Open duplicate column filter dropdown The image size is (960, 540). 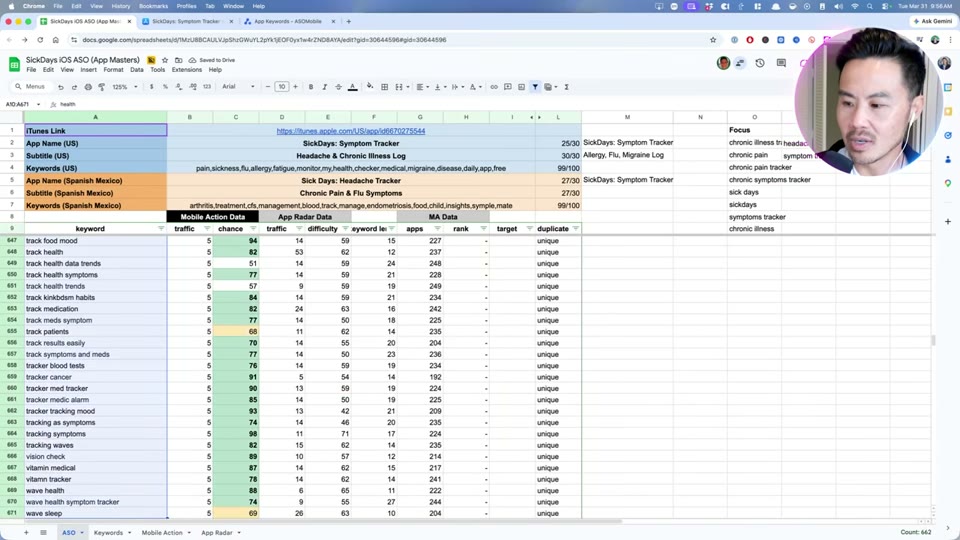576,229
